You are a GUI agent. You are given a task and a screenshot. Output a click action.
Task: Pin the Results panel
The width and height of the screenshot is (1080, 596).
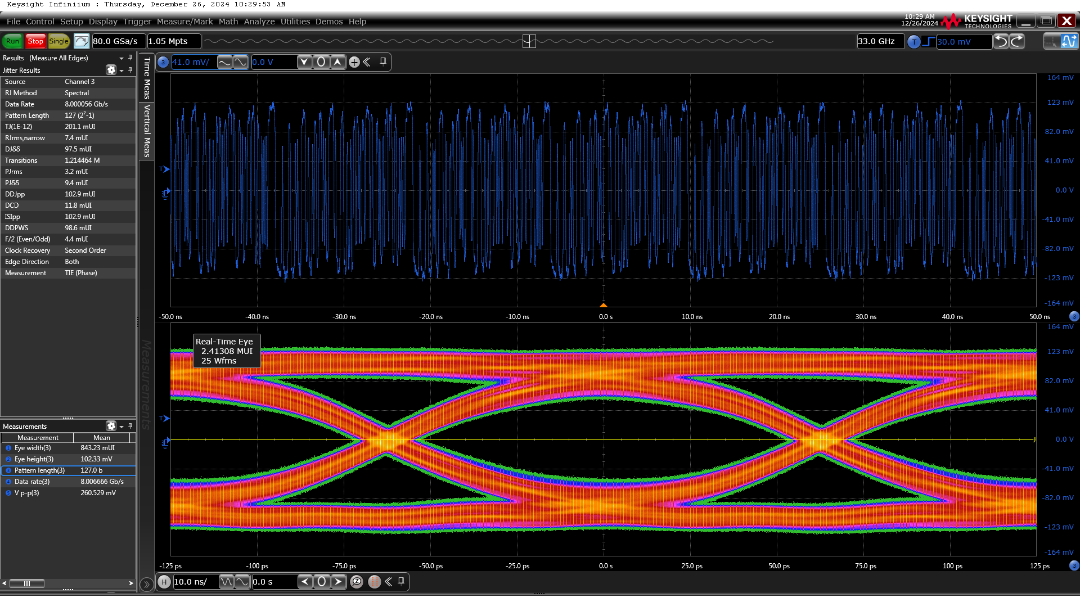130,59
